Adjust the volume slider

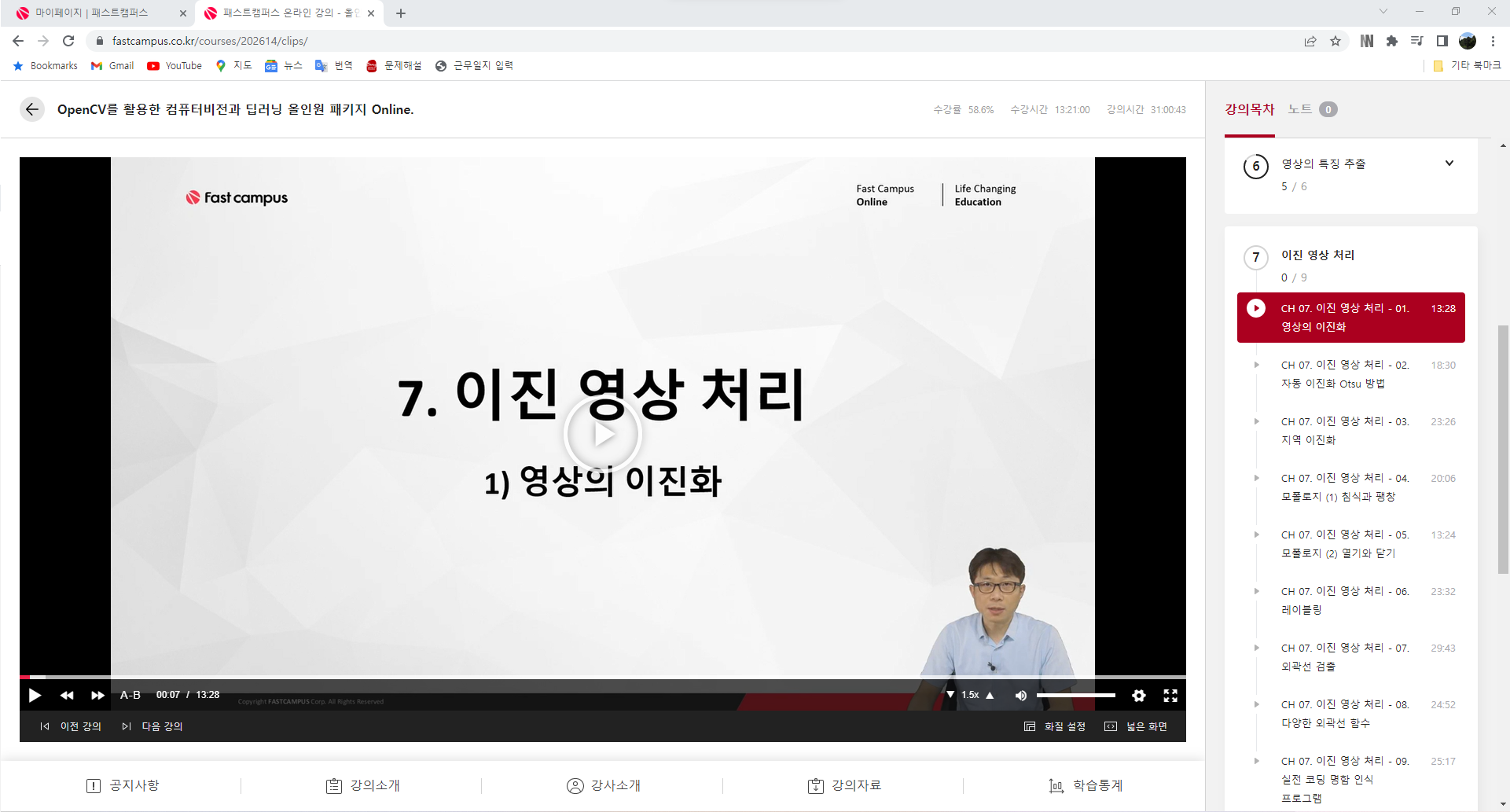pyautogui.click(x=1075, y=695)
